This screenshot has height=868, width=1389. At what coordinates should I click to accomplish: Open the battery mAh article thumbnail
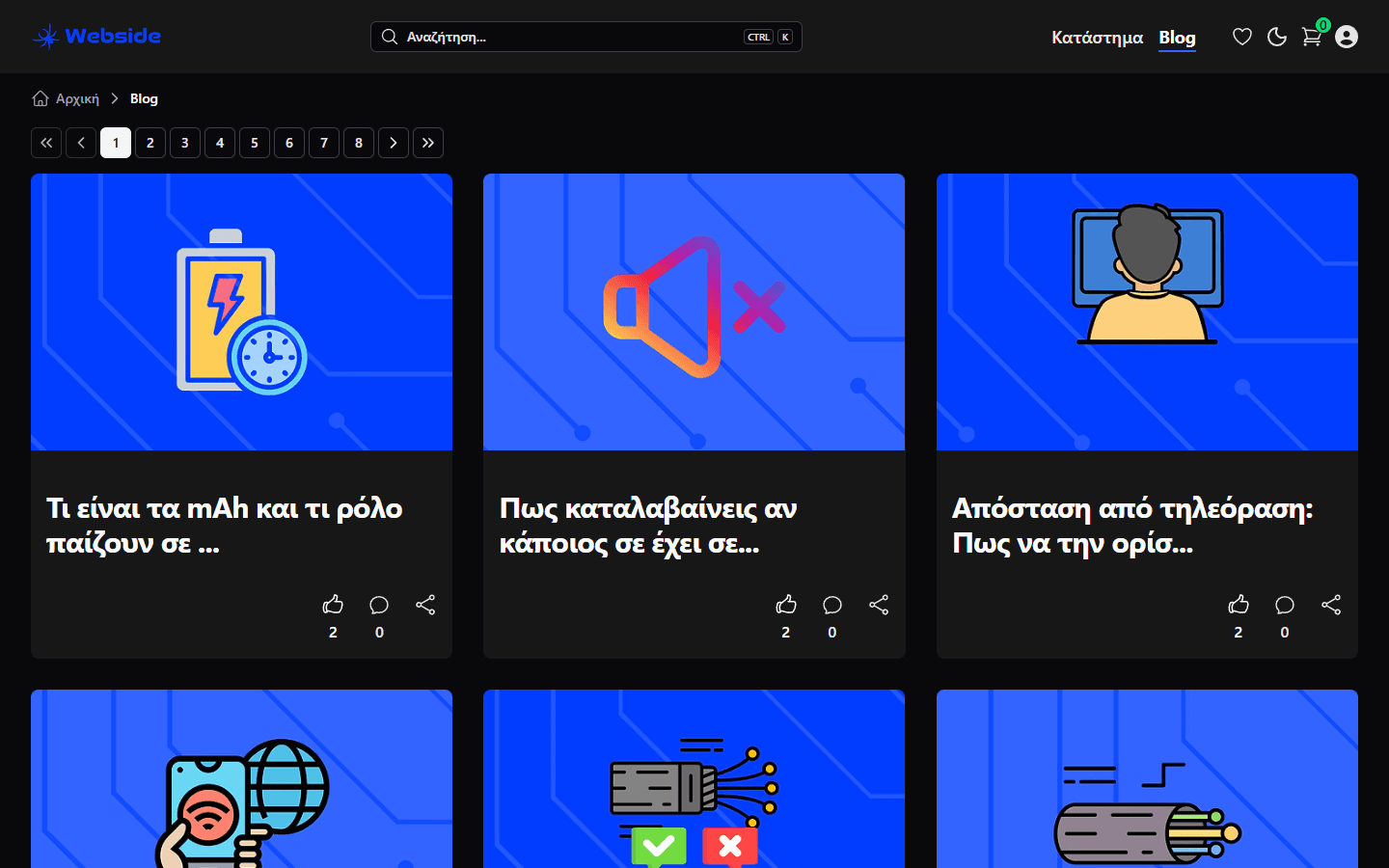click(241, 312)
